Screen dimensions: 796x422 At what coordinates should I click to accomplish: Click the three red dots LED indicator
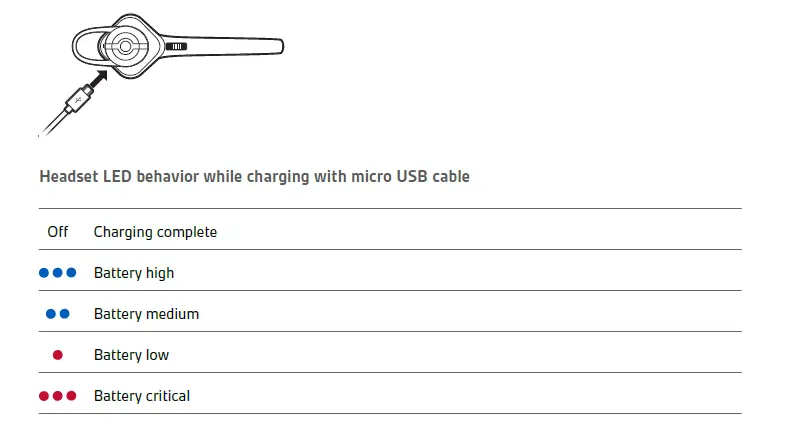58,396
